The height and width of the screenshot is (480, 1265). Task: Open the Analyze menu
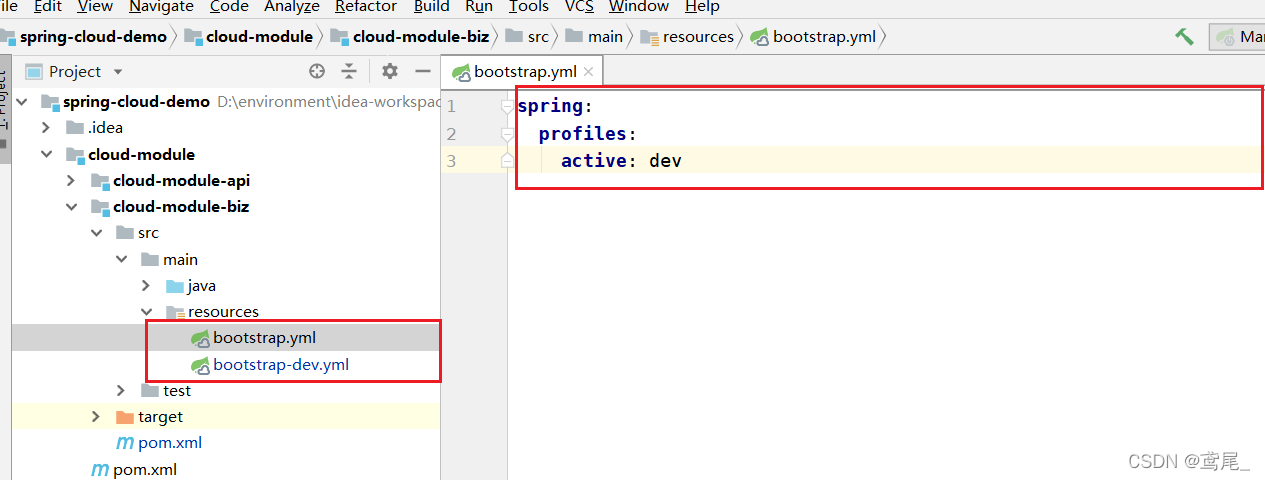click(x=292, y=7)
